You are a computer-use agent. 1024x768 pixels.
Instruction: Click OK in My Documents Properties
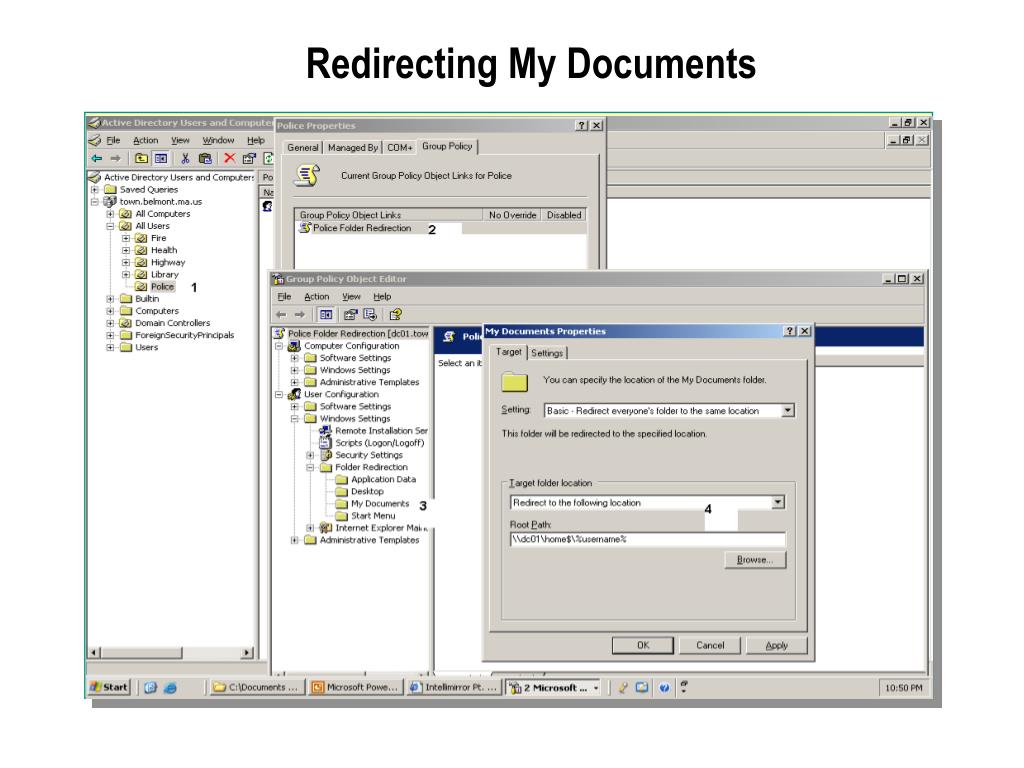(643, 645)
